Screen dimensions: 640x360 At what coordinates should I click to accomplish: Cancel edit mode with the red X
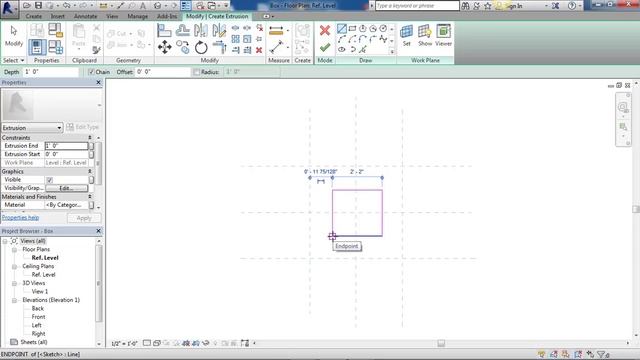point(325,31)
